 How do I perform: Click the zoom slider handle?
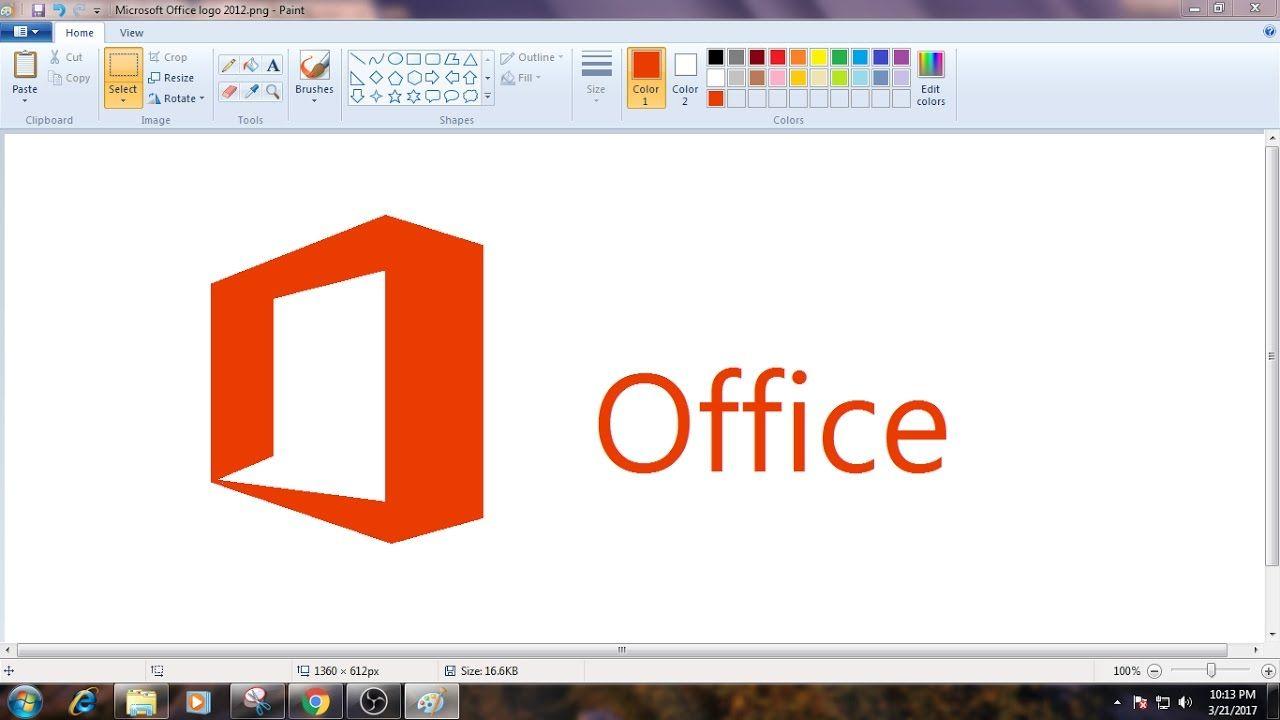point(1211,671)
